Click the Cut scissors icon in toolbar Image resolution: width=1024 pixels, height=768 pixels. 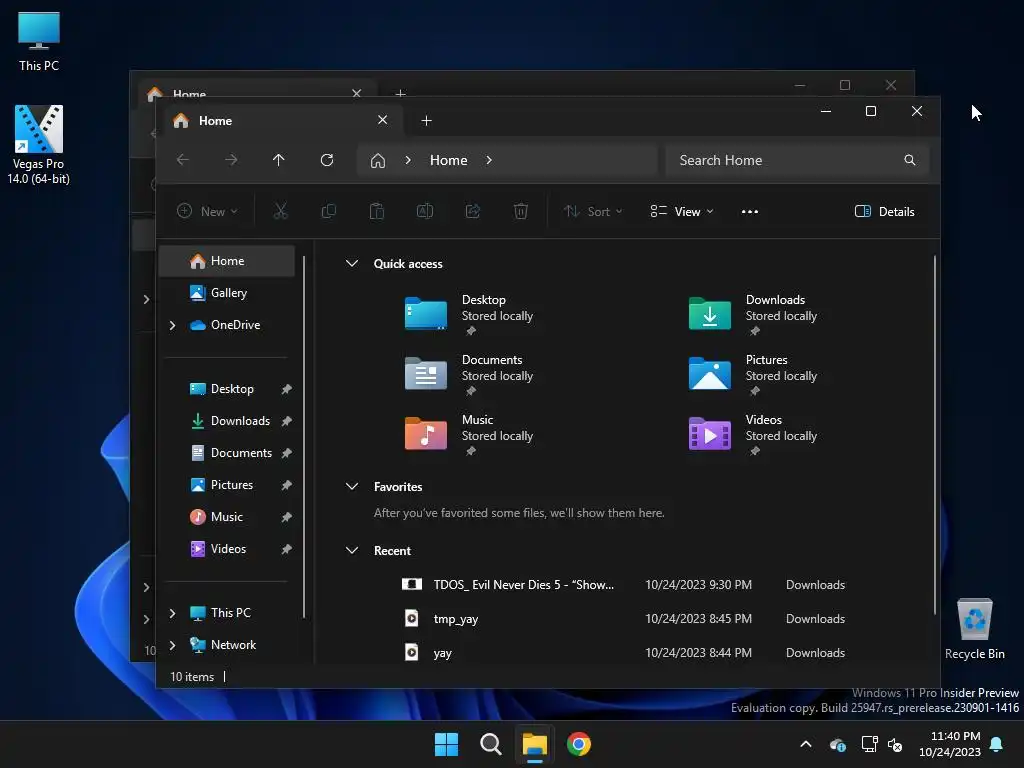[281, 212]
